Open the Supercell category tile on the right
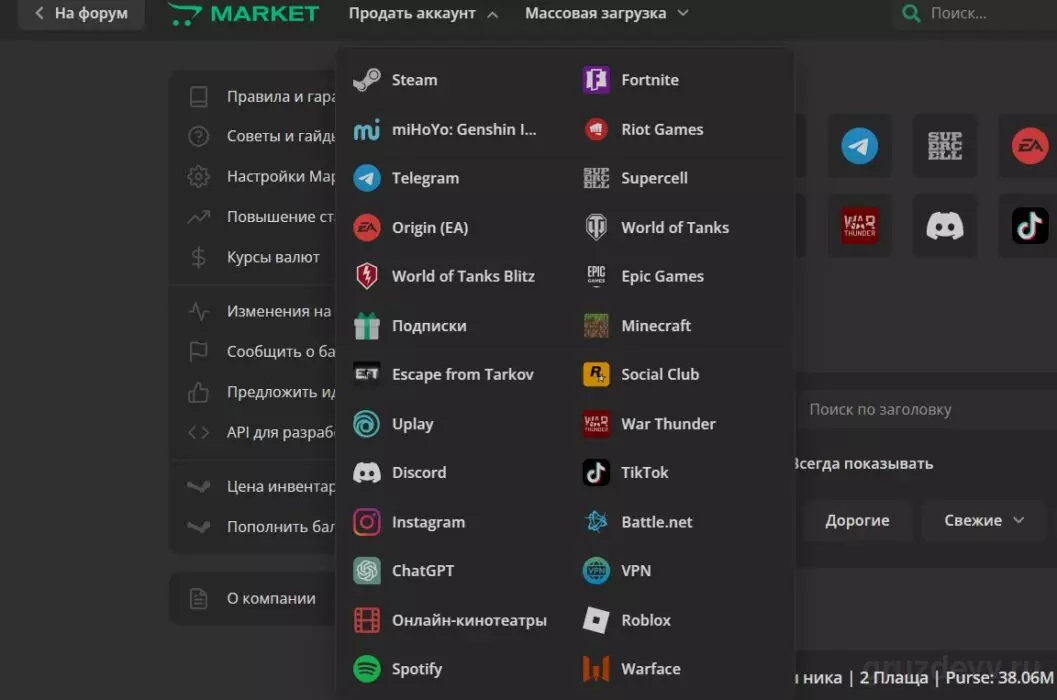The width and height of the screenshot is (1057, 700). tap(944, 146)
